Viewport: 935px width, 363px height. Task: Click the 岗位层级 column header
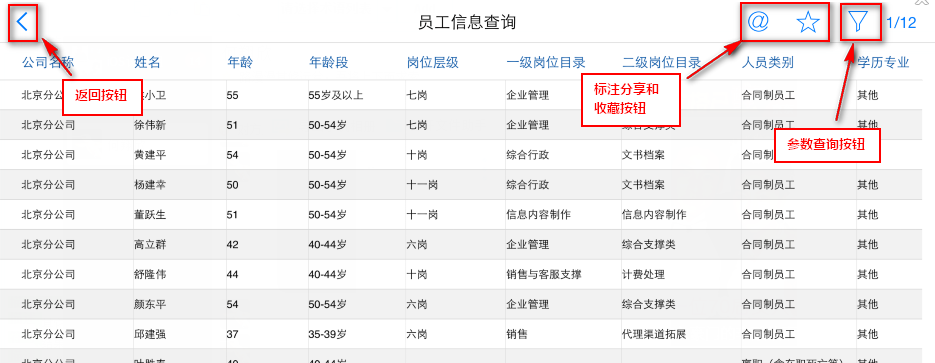click(432, 62)
